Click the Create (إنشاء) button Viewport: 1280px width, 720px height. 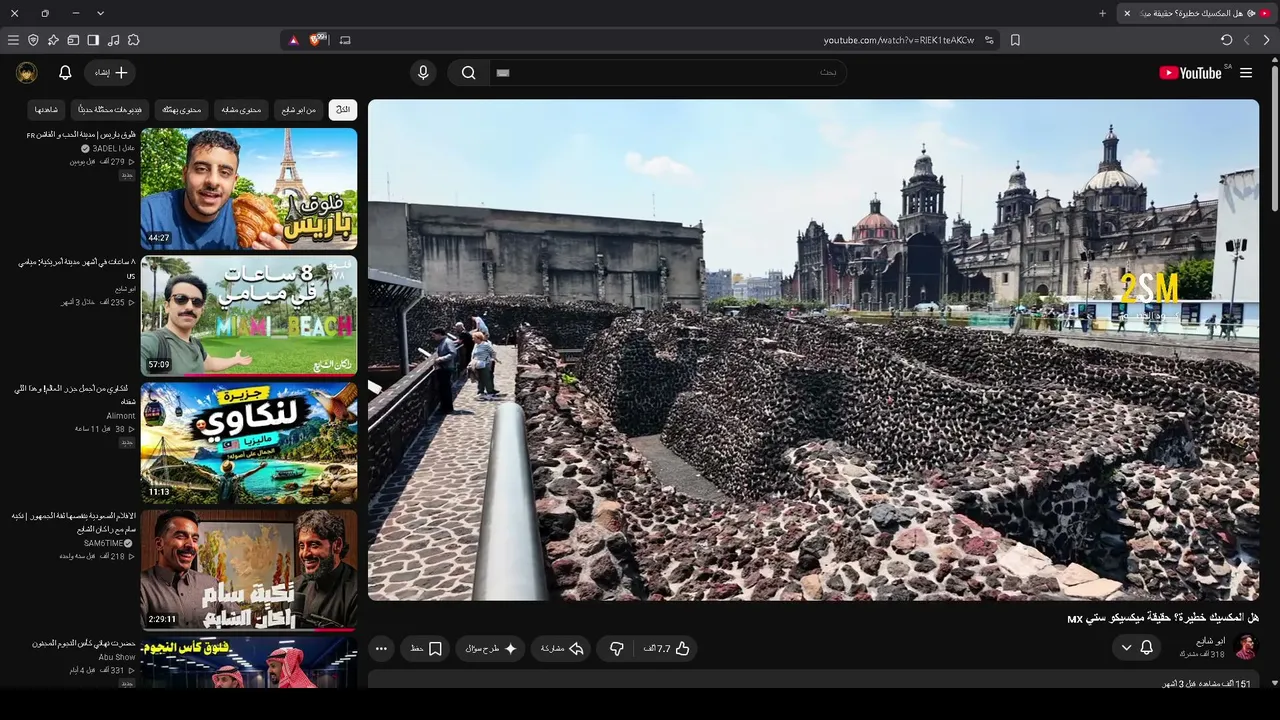point(110,73)
